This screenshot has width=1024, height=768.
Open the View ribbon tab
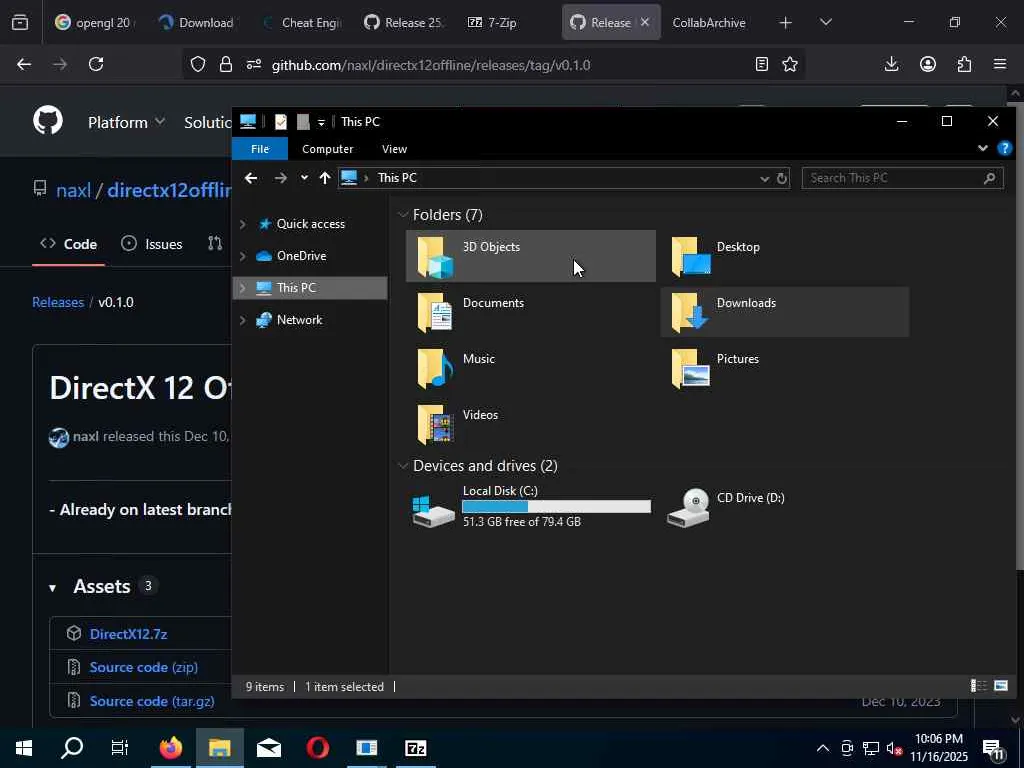pos(394,149)
